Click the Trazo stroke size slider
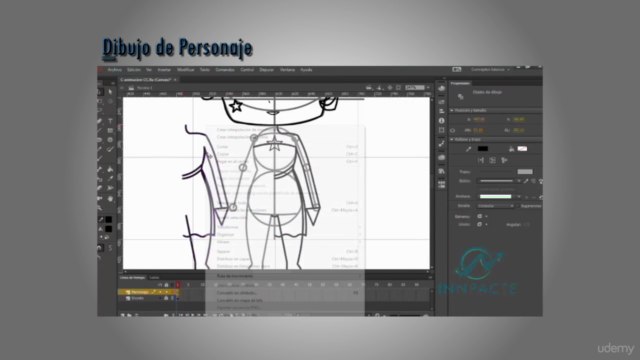This screenshot has height=360, width=640. 496,172
